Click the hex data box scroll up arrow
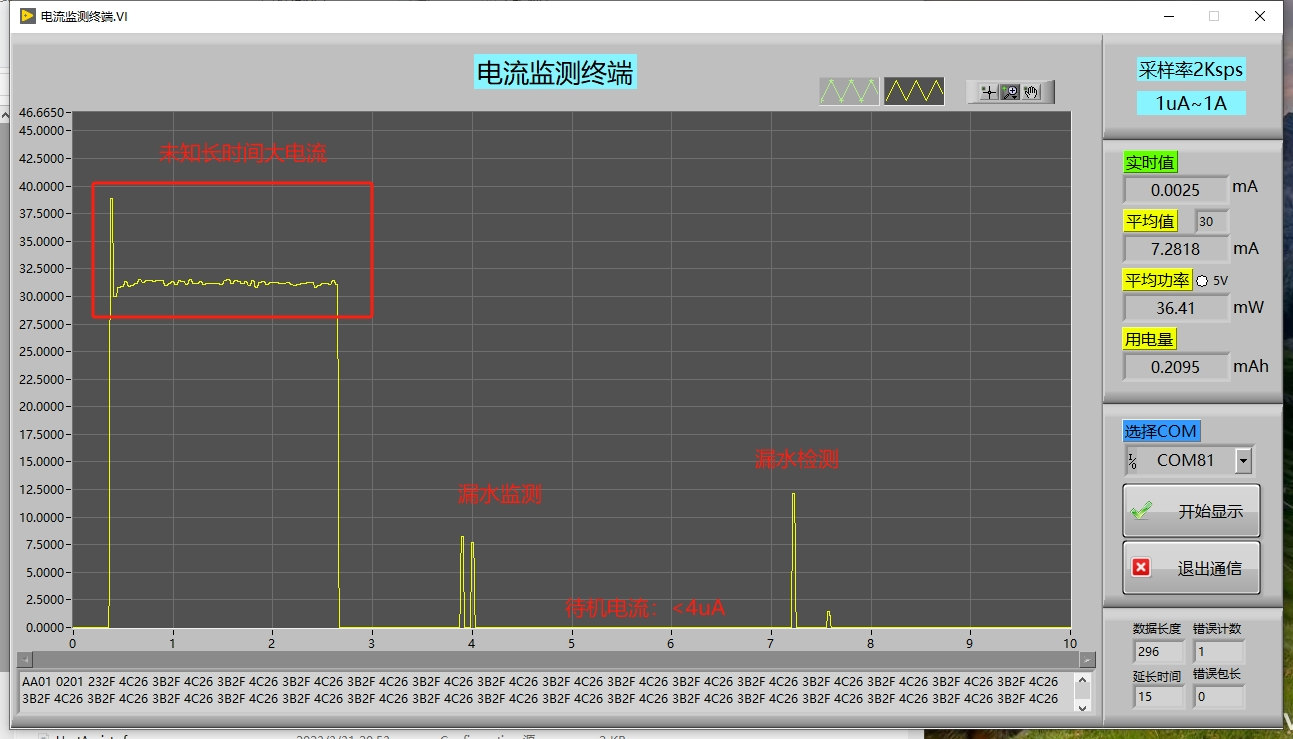The width and height of the screenshot is (1293, 739). (x=1082, y=682)
